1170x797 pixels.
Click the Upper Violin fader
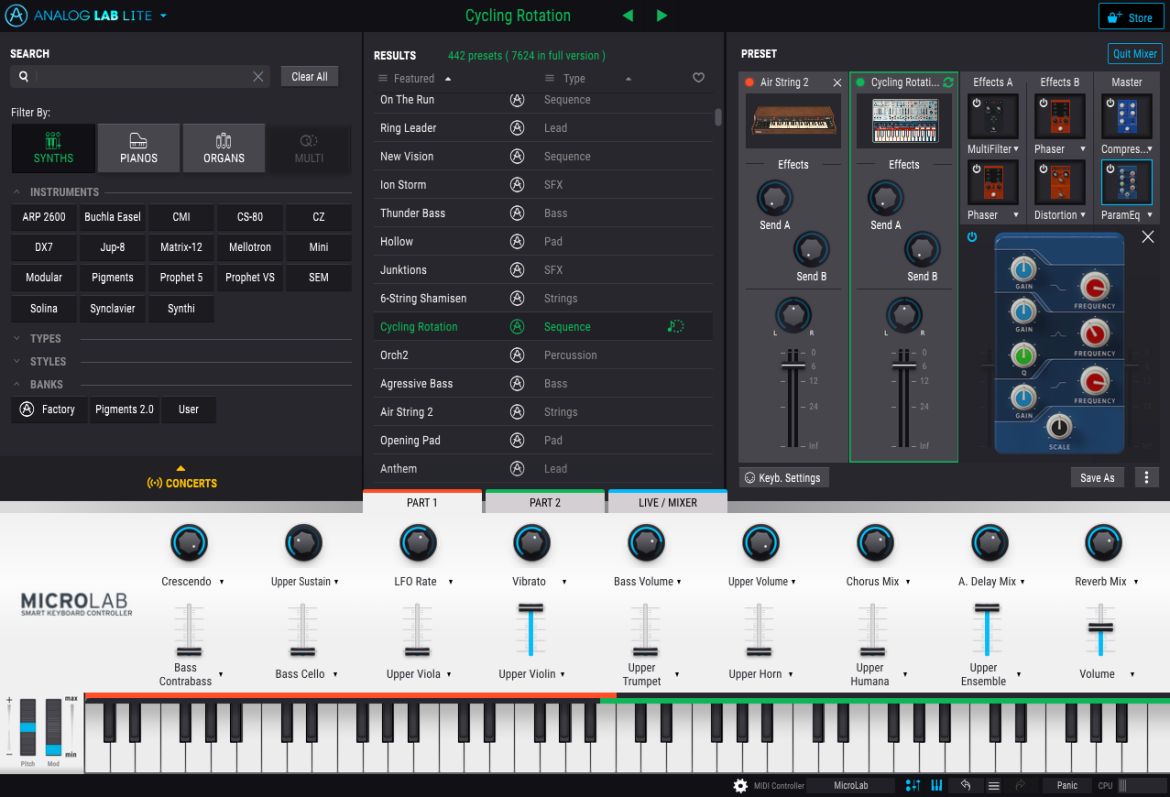coord(531,631)
